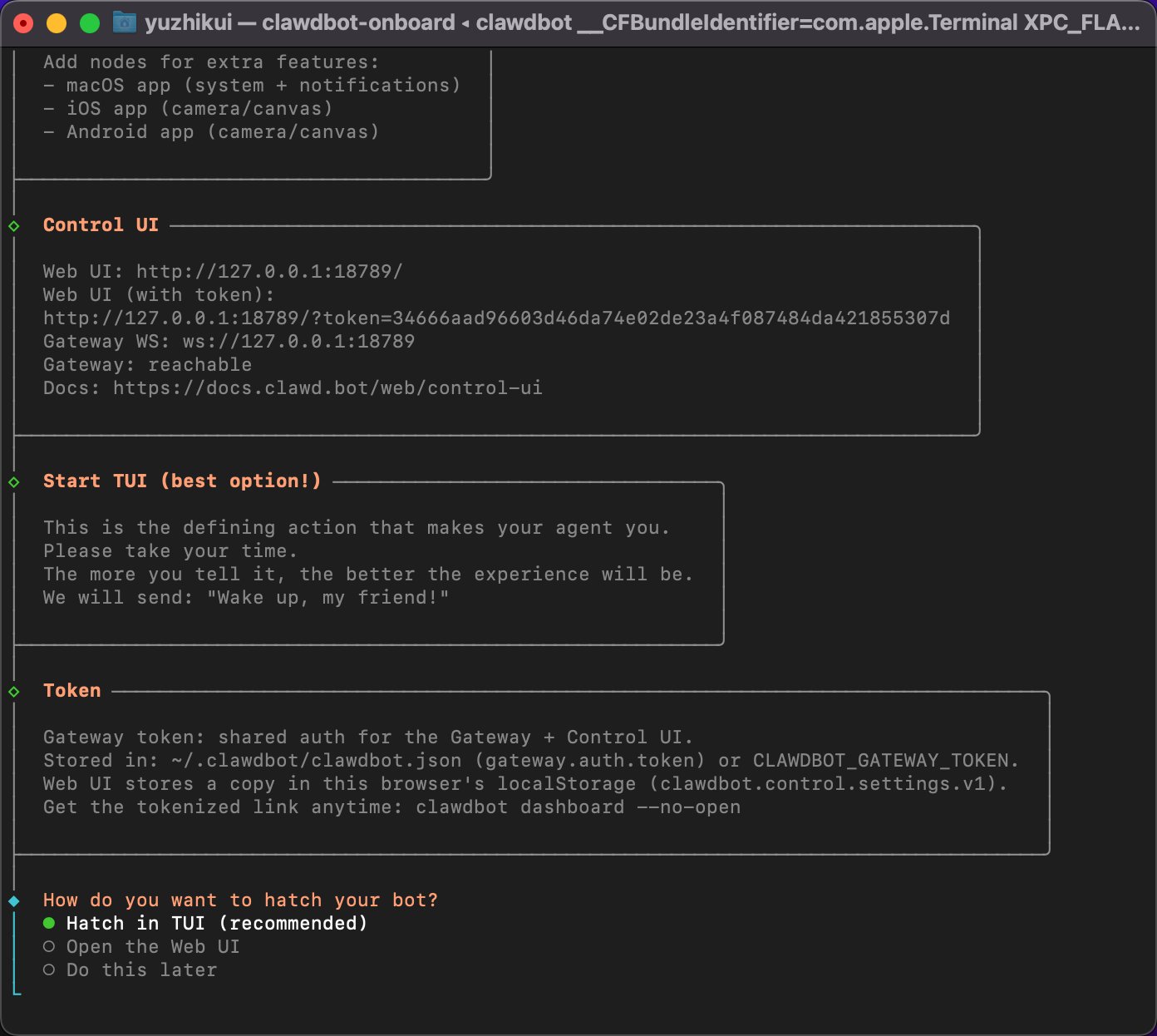Select Do this later option
Image resolution: width=1157 pixels, height=1036 pixels.
(x=130, y=969)
